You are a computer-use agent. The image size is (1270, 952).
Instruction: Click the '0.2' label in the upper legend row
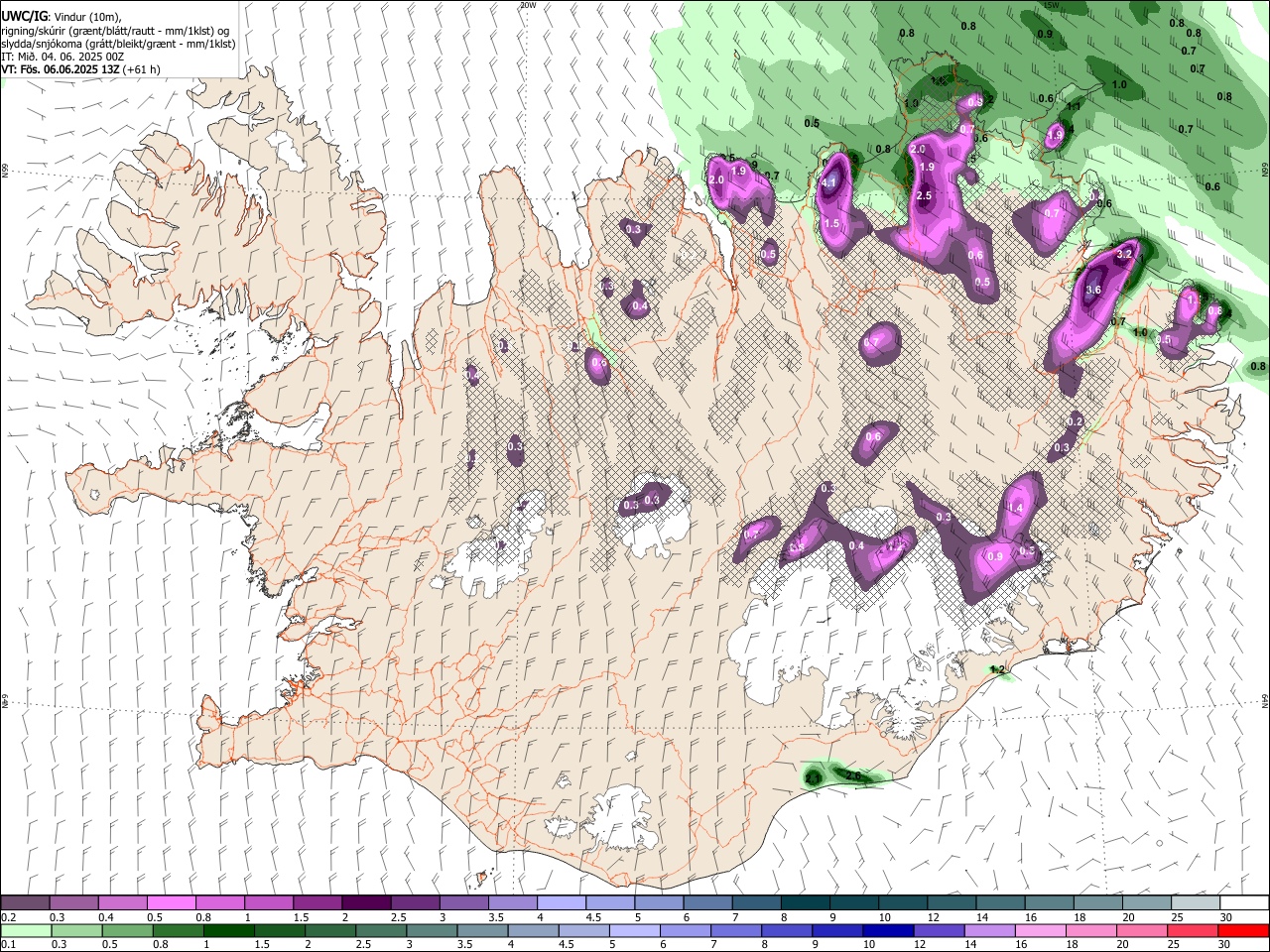[8, 917]
